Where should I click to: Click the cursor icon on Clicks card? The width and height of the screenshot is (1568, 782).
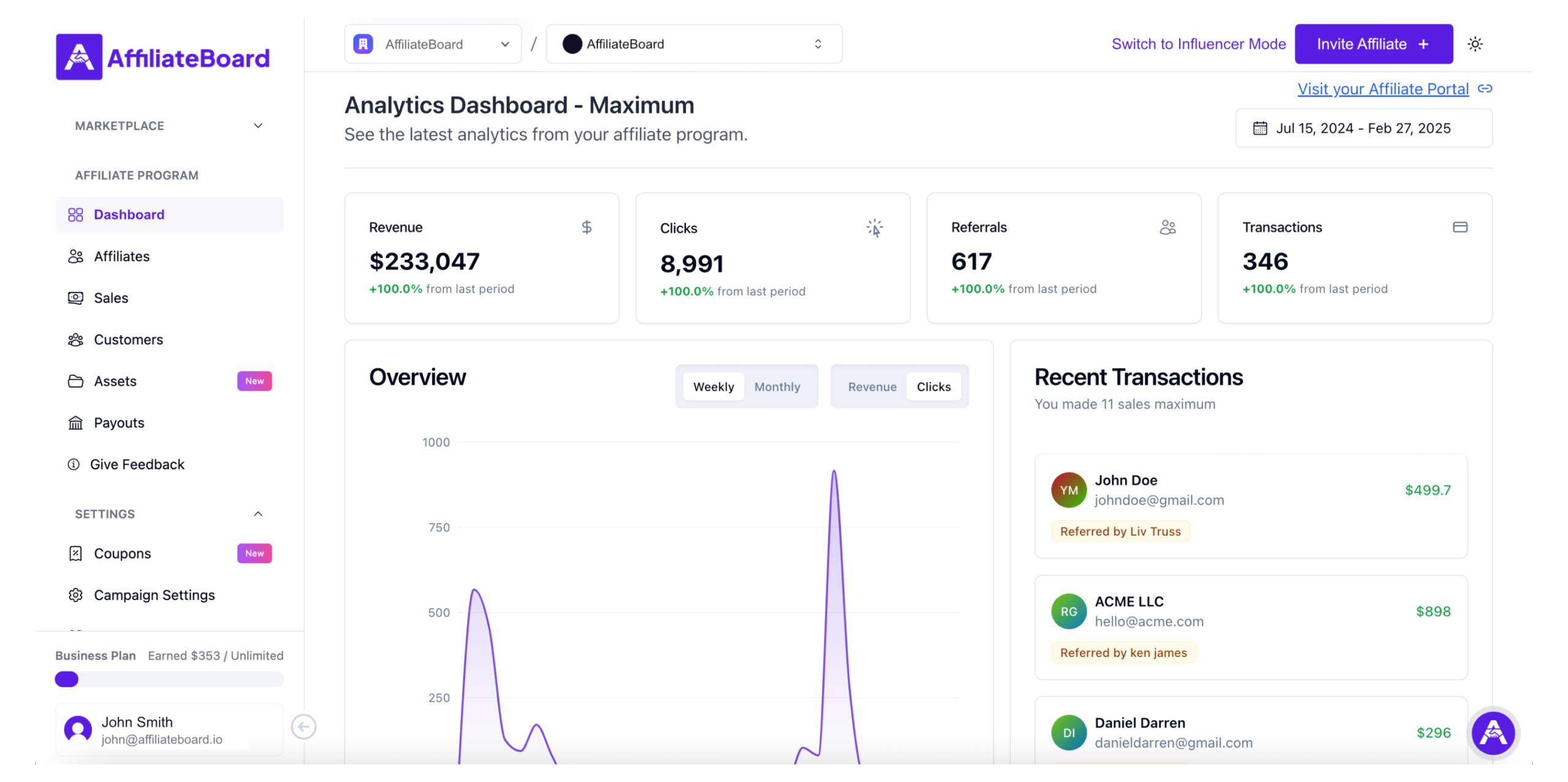click(x=875, y=227)
